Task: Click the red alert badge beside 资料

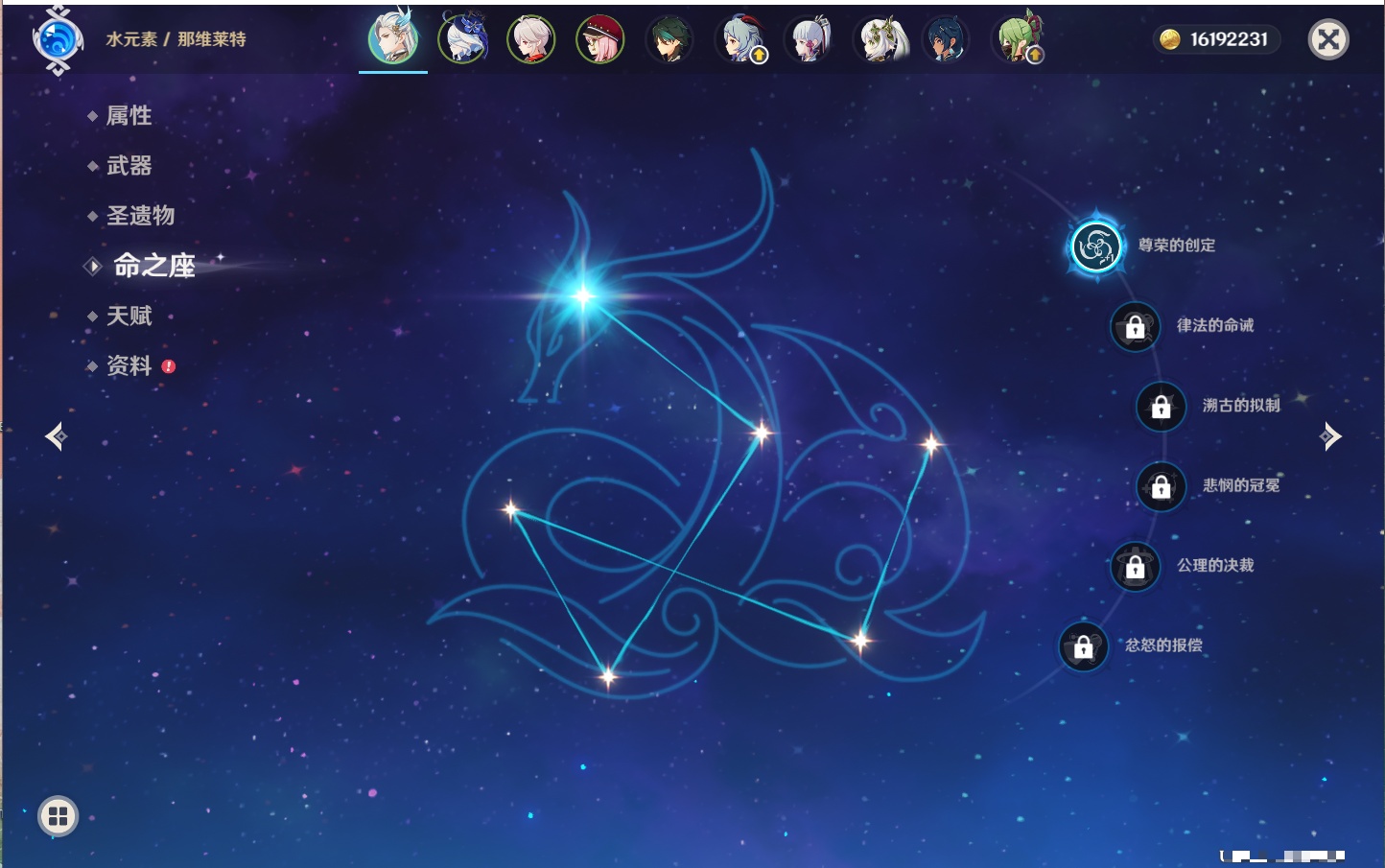Action: [169, 366]
